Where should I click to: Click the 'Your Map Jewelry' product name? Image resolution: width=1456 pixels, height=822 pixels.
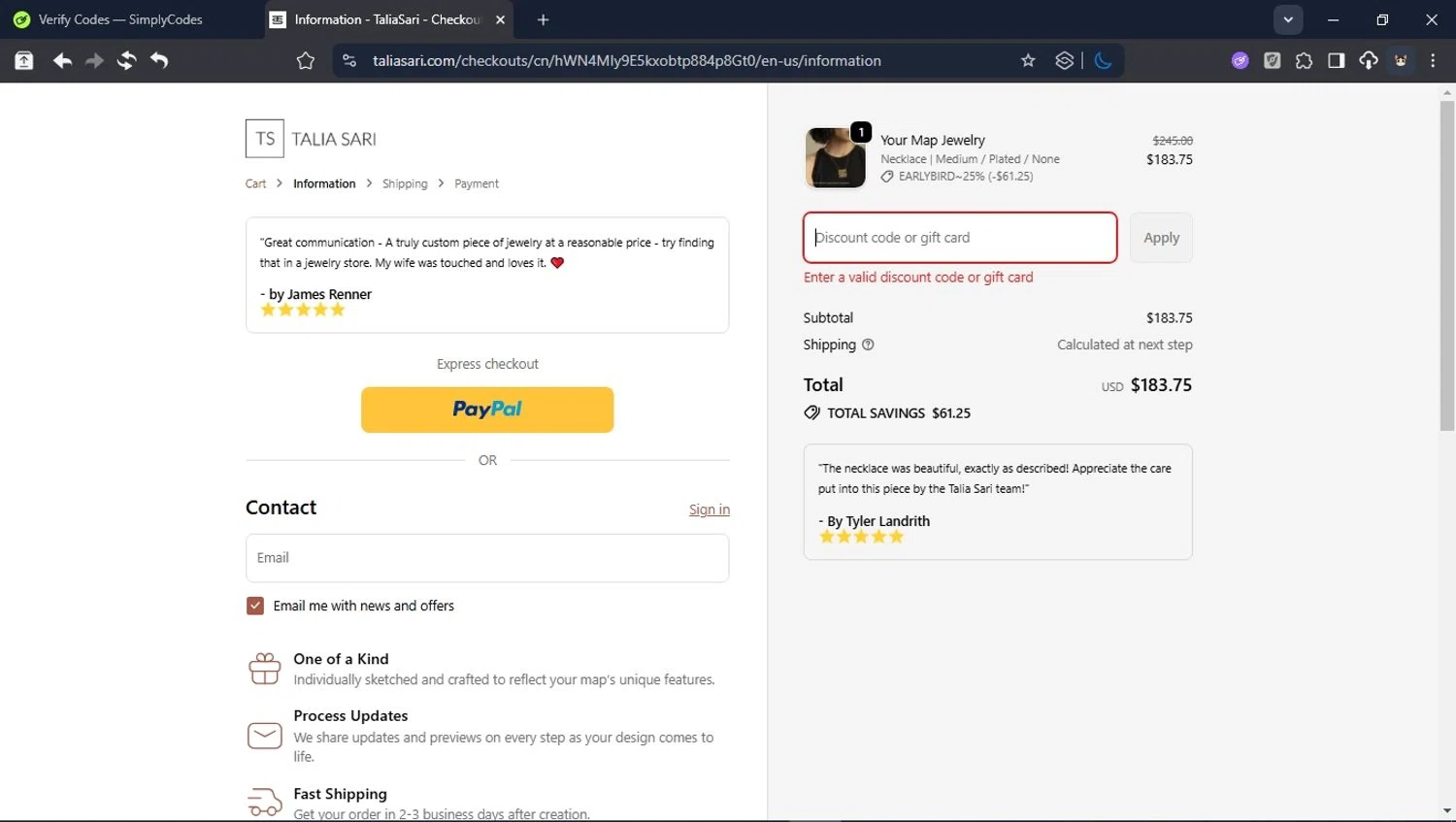[933, 140]
